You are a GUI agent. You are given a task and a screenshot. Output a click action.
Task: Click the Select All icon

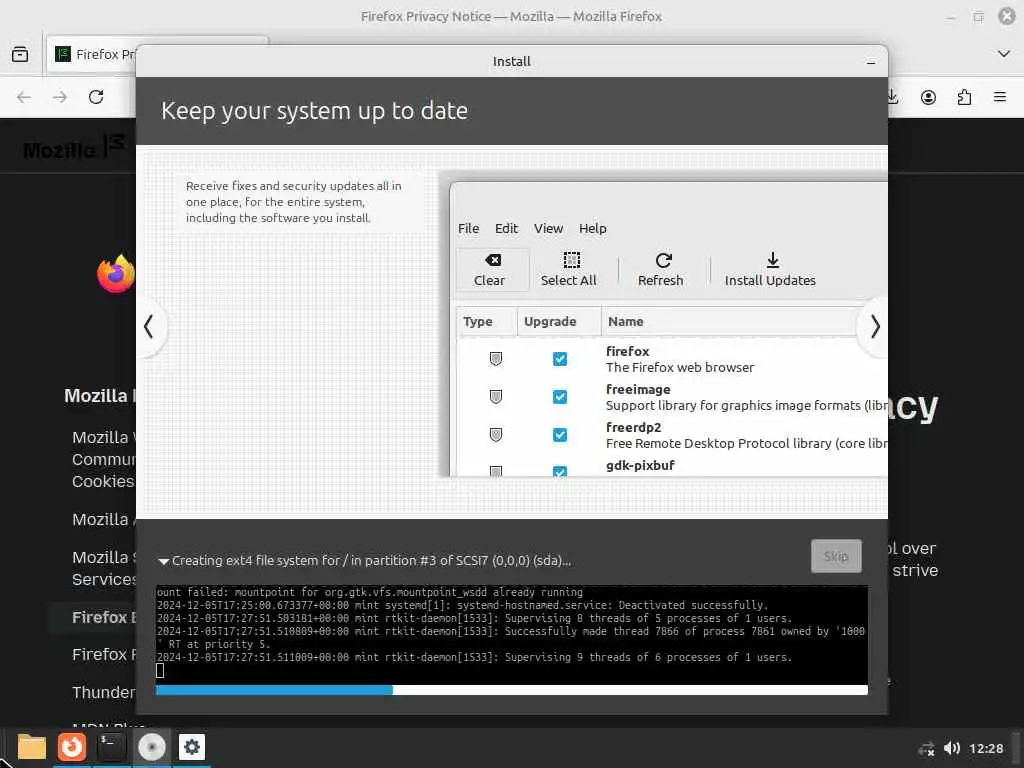coord(571,260)
